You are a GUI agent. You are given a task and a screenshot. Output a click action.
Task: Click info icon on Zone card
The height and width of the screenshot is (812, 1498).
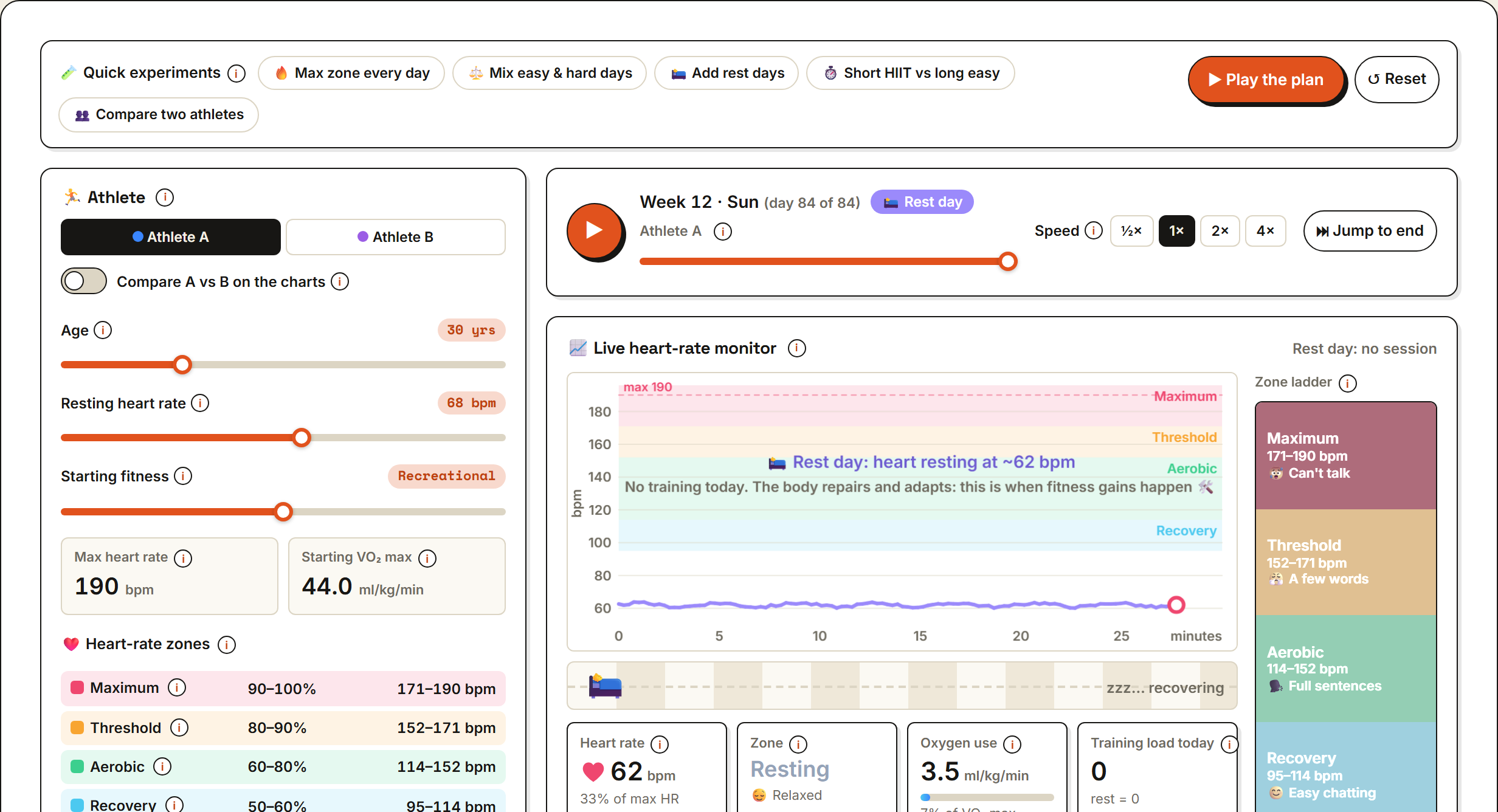click(x=798, y=744)
